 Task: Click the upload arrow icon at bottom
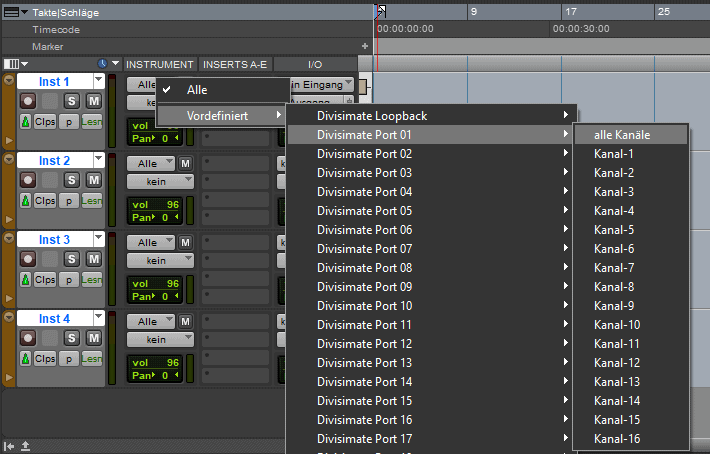(26, 446)
